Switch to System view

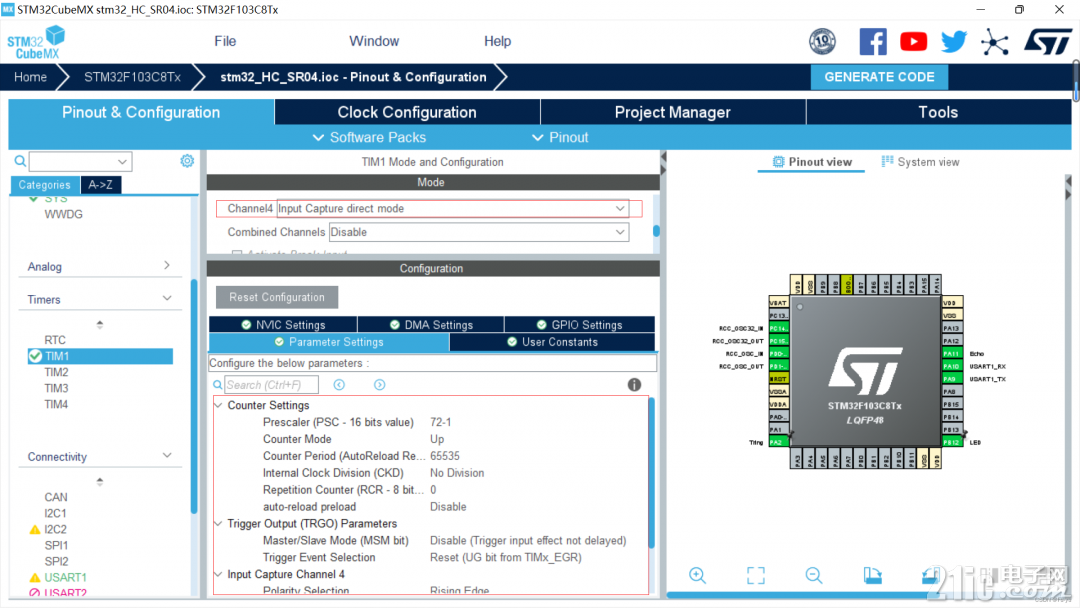click(x=920, y=162)
